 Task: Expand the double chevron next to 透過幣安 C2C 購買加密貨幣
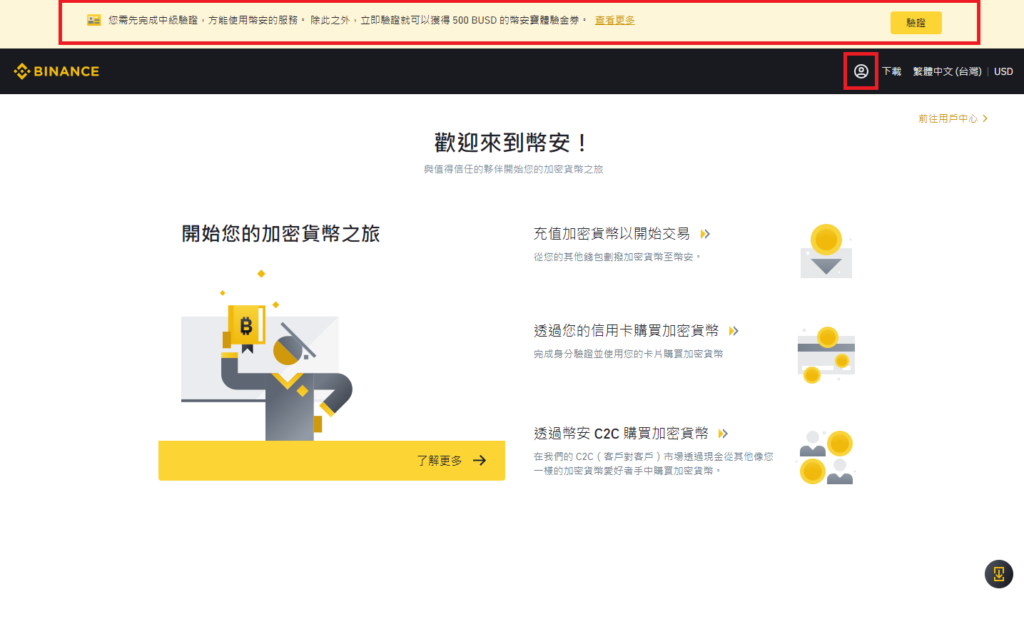pyautogui.click(x=723, y=434)
